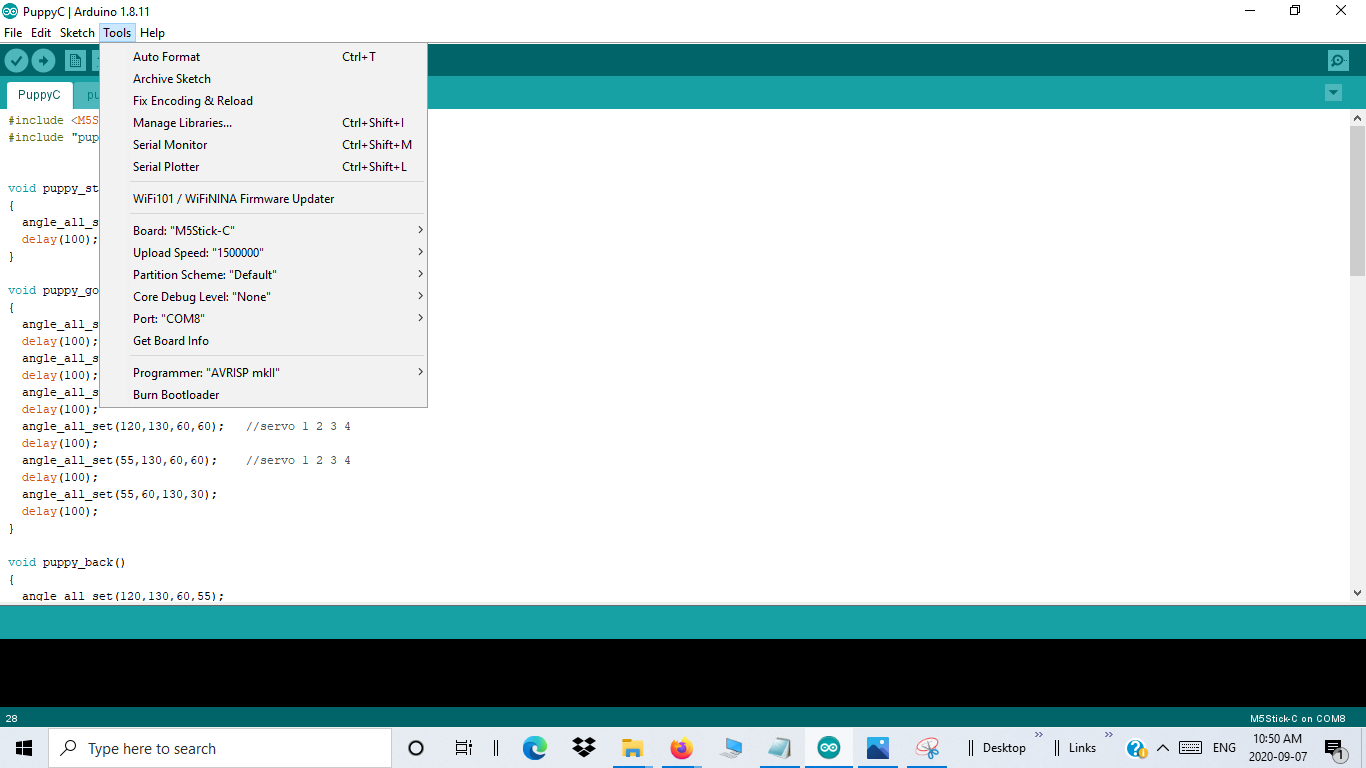Launch Serial Monitor from Tools menu
The height and width of the screenshot is (768, 1366).
pyautogui.click(x=264, y=145)
